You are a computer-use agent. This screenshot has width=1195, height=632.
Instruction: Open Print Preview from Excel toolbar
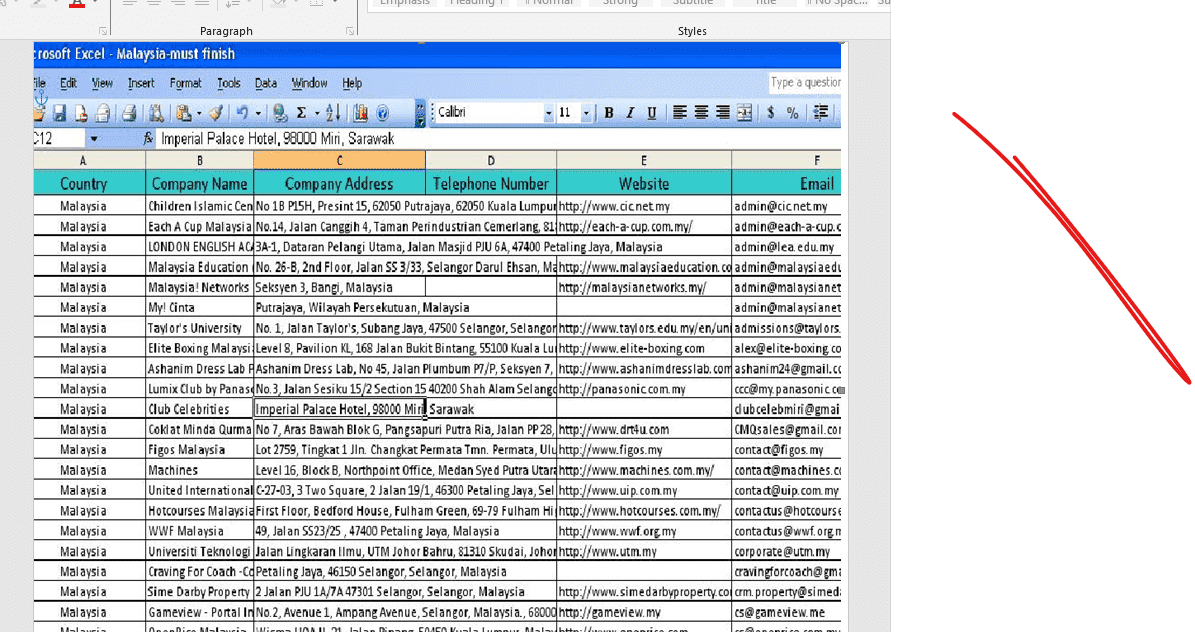click(156, 113)
